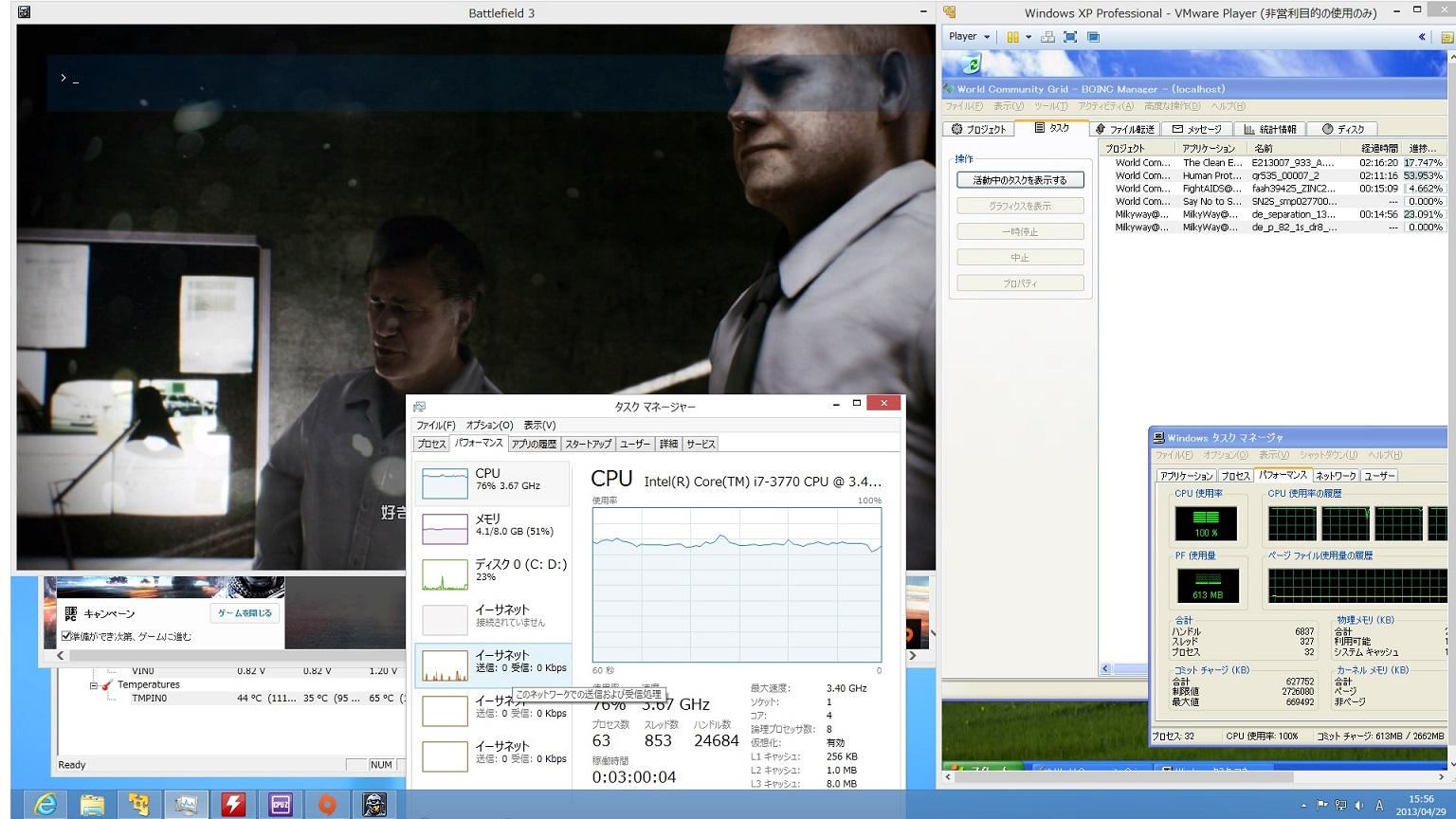
Task: Open the Player dropdown menu in VMware
Action: 970,37
